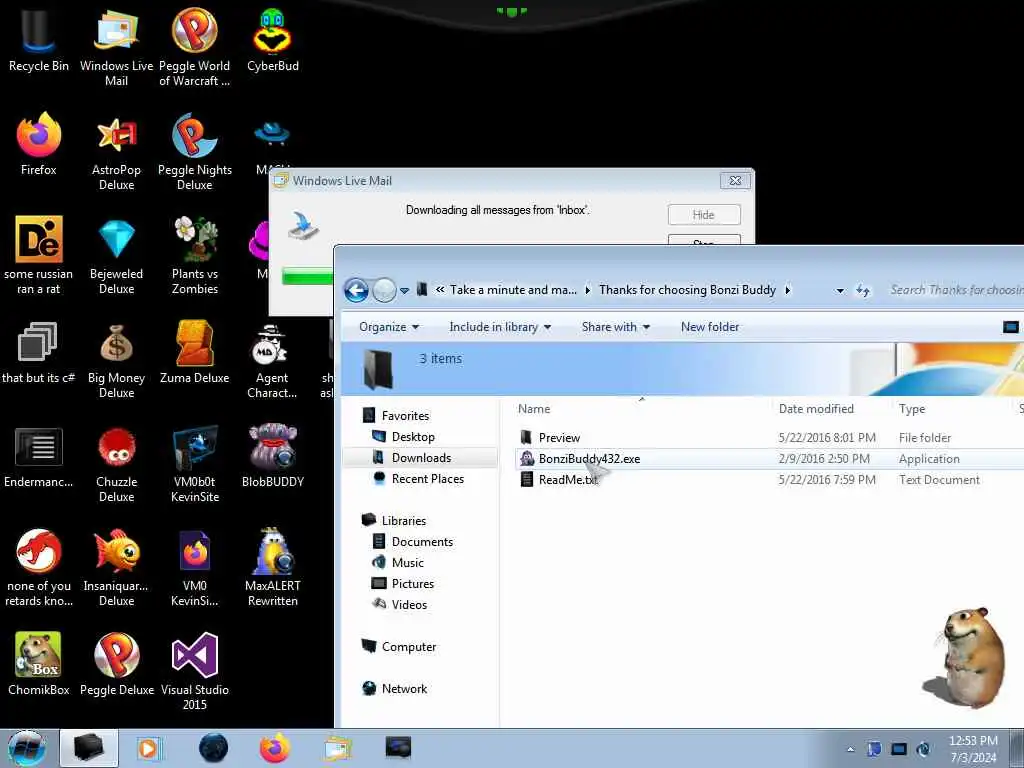
Task: Select the 'some russian ran a rat' icon
Action: [39, 255]
